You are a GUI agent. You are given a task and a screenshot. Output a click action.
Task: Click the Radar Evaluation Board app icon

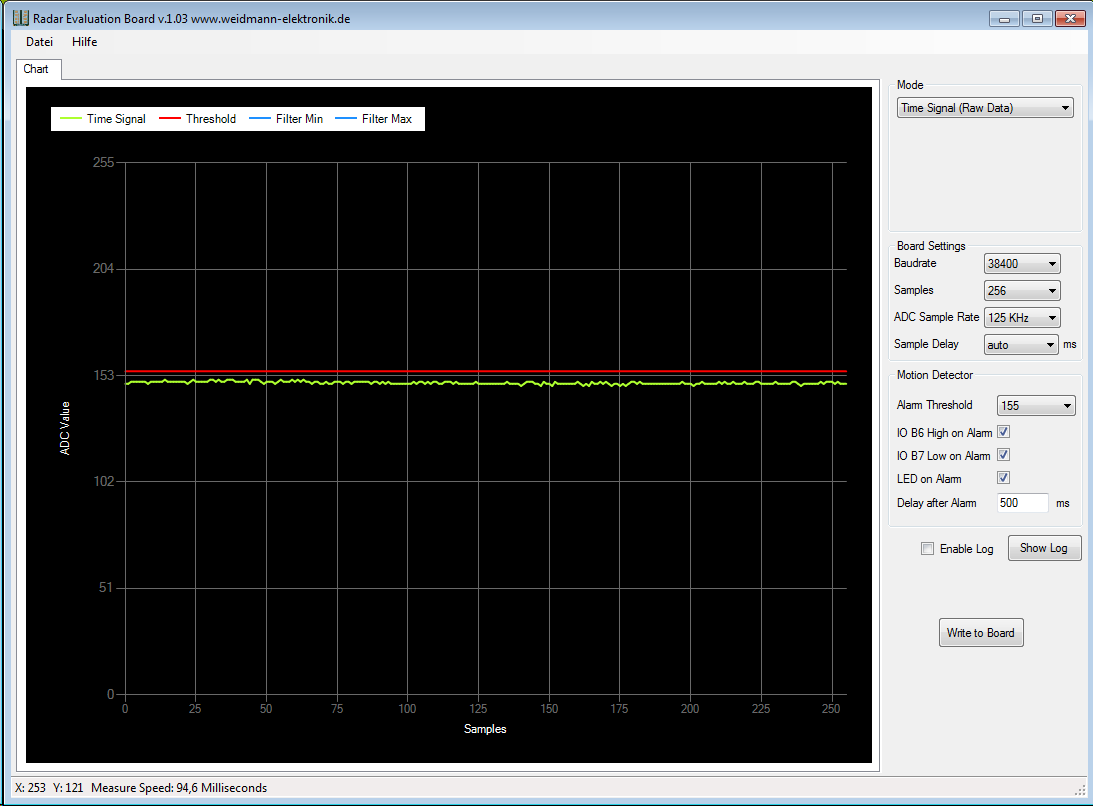[19, 19]
